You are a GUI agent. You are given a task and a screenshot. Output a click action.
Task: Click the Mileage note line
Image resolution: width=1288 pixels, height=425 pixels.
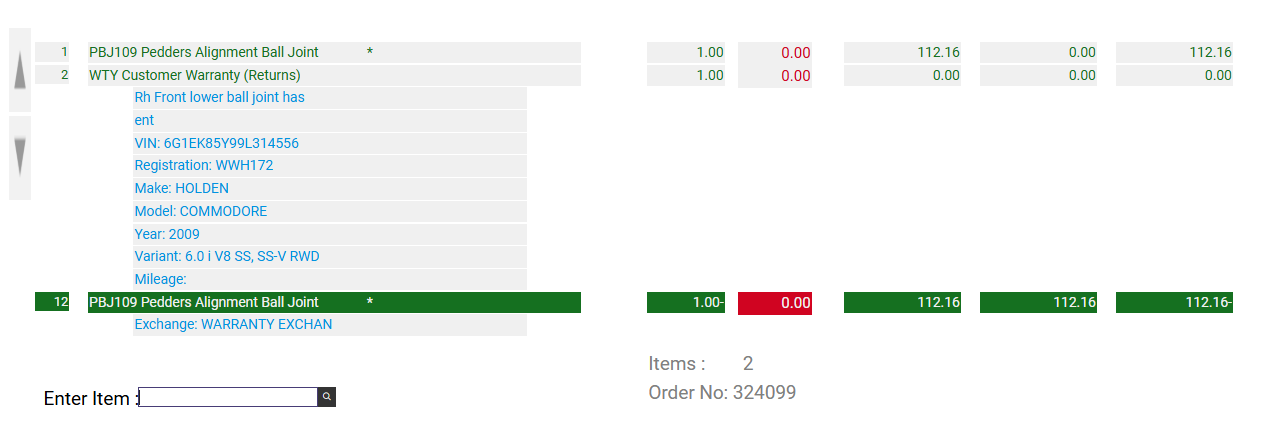161,279
